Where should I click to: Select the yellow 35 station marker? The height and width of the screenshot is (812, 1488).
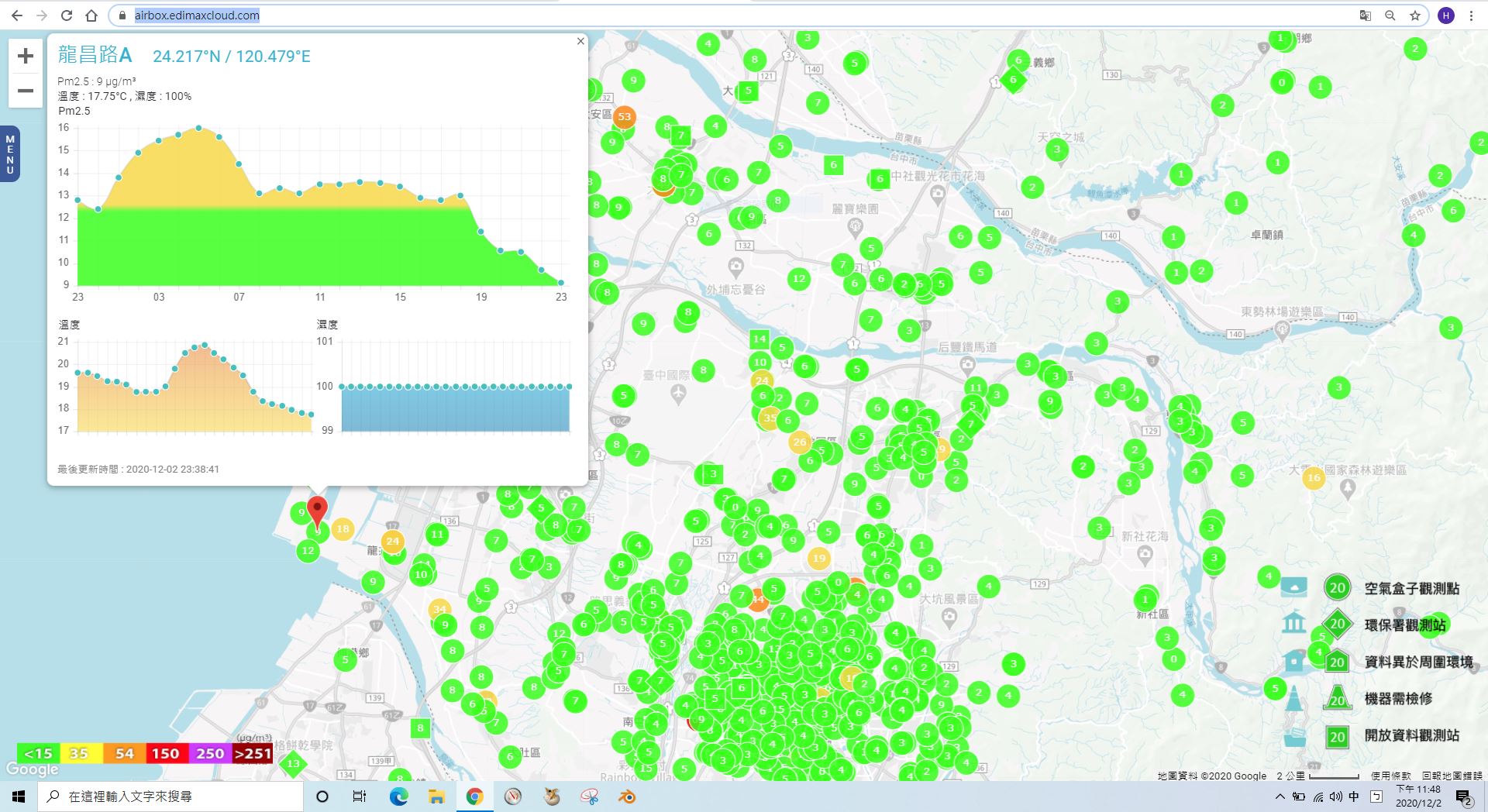(x=770, y=418)
